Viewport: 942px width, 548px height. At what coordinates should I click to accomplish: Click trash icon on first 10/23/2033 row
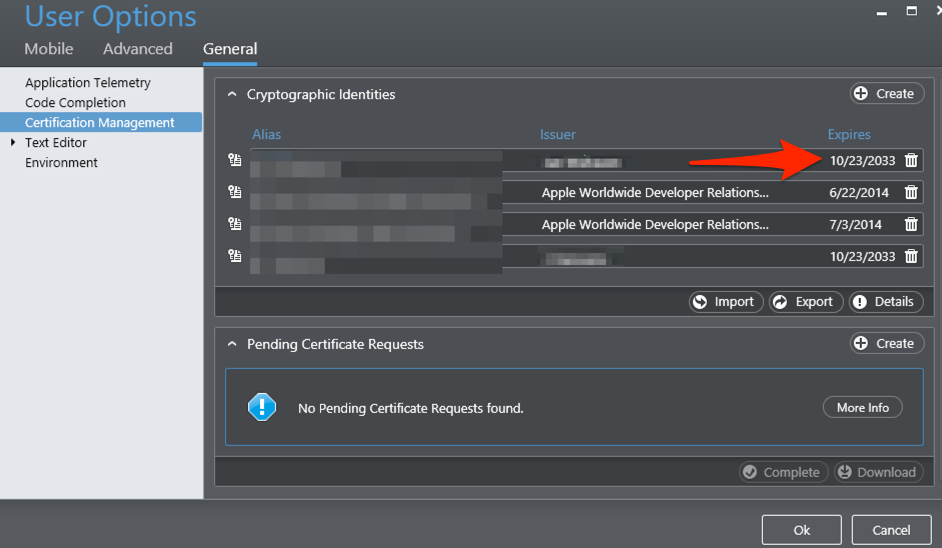[911, 160]
